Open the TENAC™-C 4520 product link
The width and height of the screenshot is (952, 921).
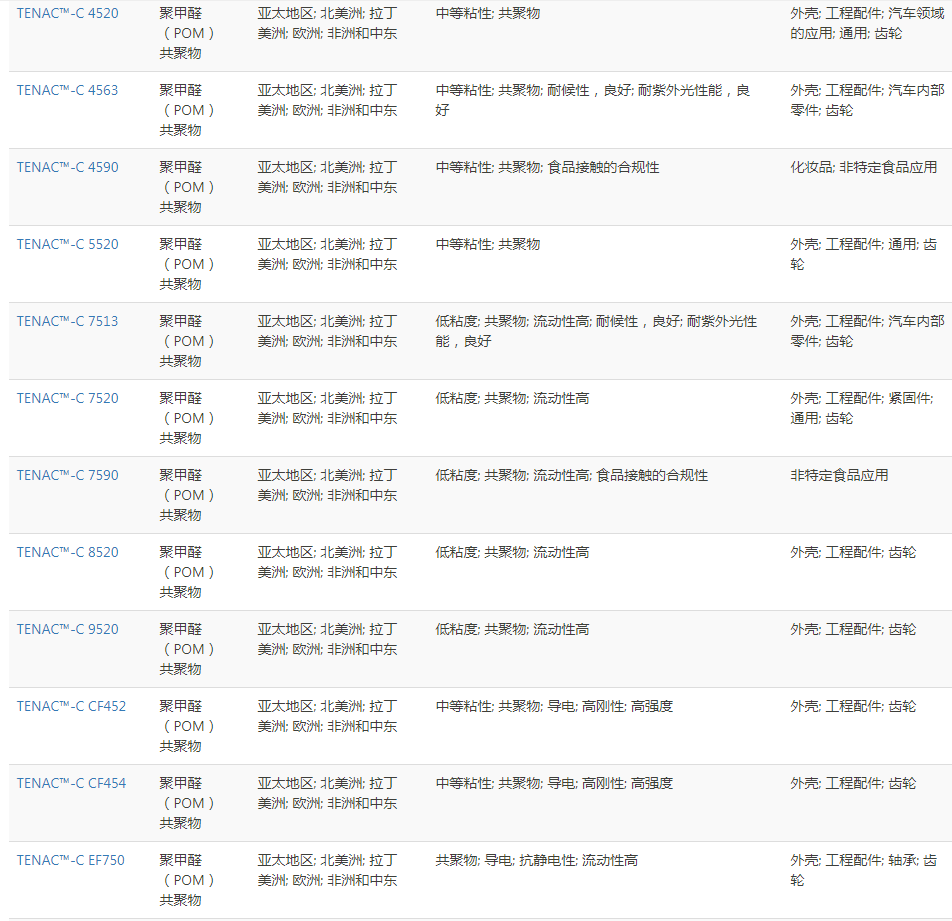(67, 13)
